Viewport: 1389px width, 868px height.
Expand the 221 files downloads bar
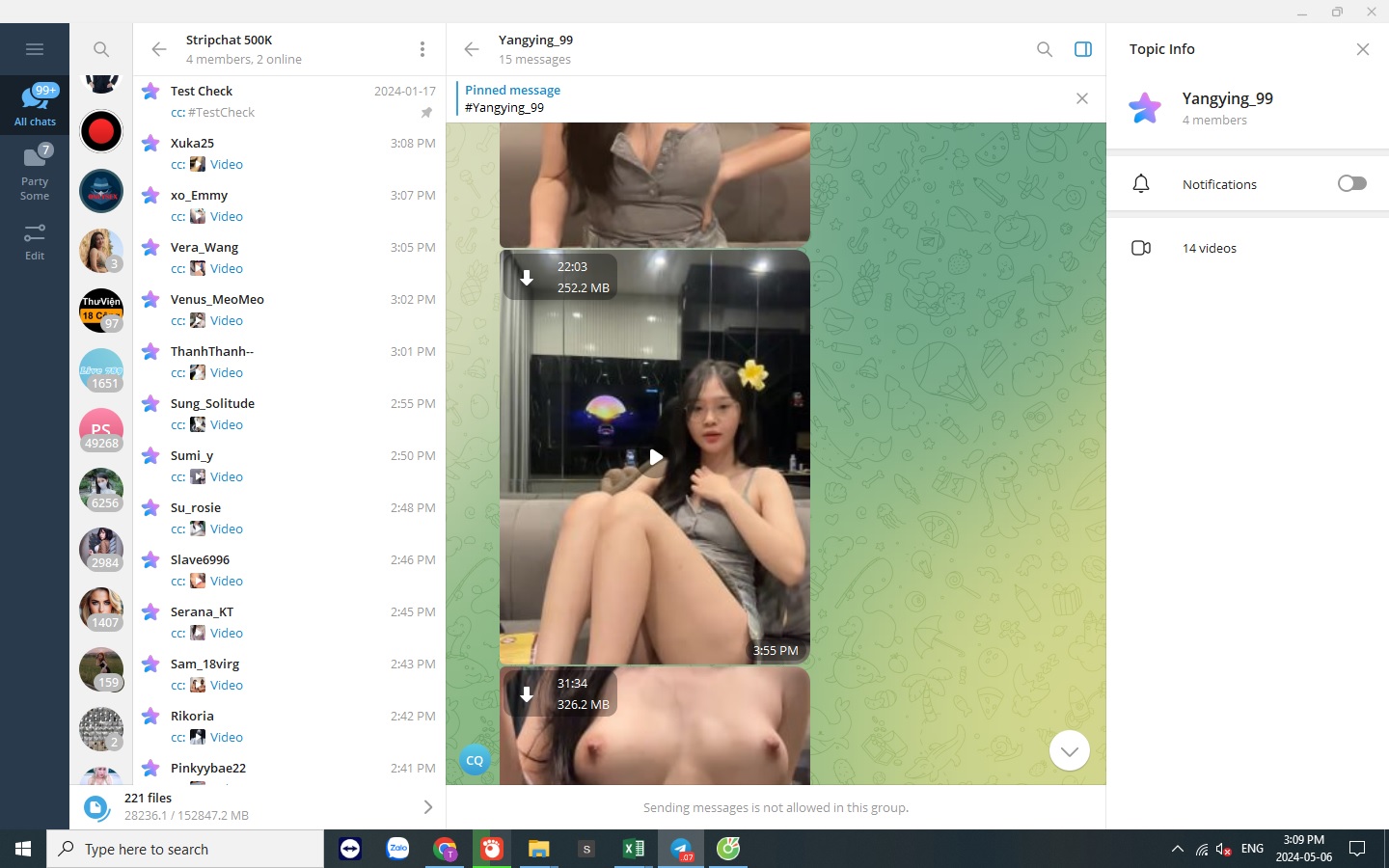427,807
